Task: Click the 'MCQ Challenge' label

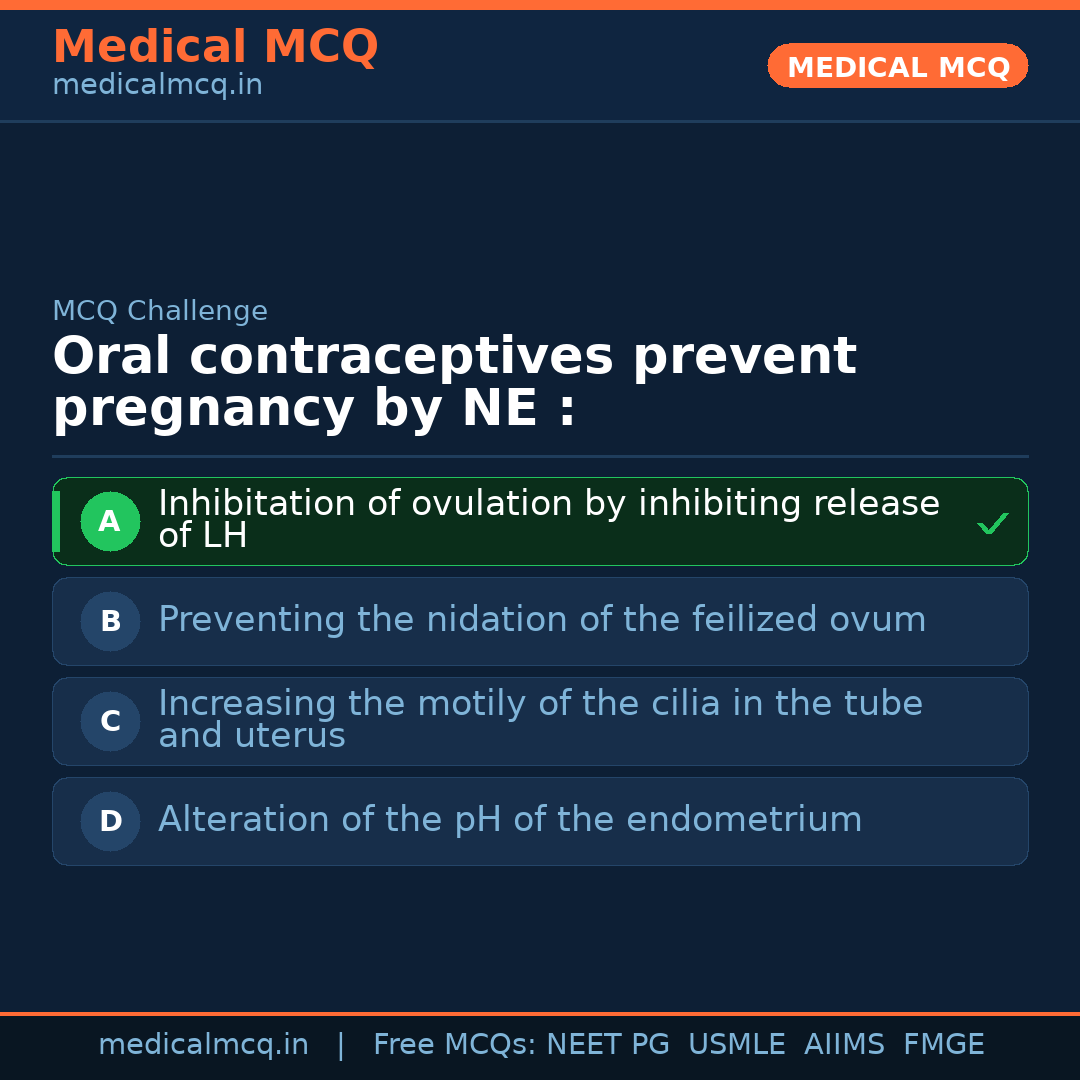Action: [160, 311]
